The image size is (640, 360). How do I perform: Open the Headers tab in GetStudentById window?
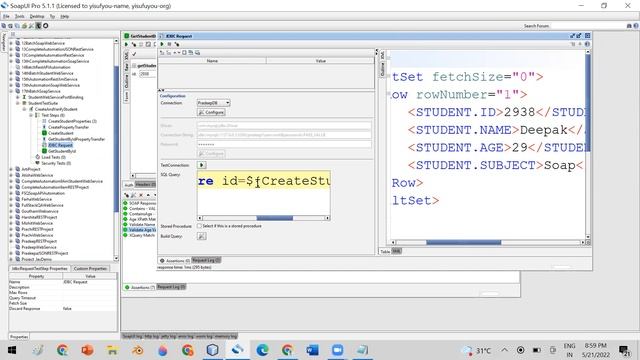145,185
